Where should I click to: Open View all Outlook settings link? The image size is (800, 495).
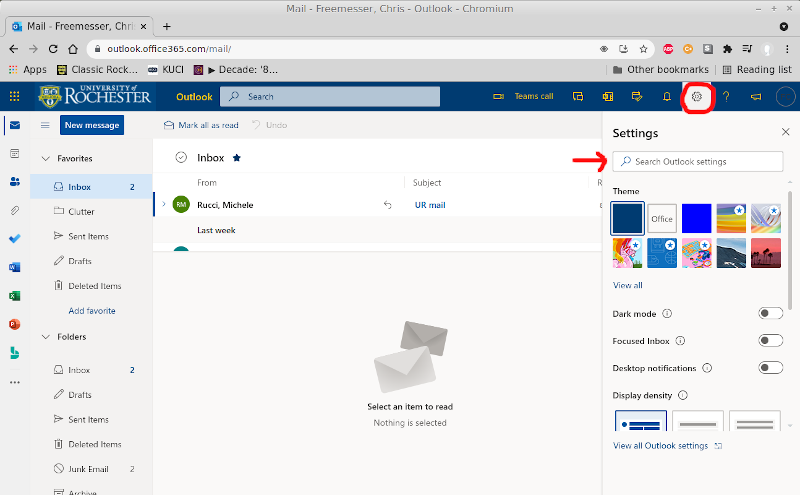coord(660,446)
